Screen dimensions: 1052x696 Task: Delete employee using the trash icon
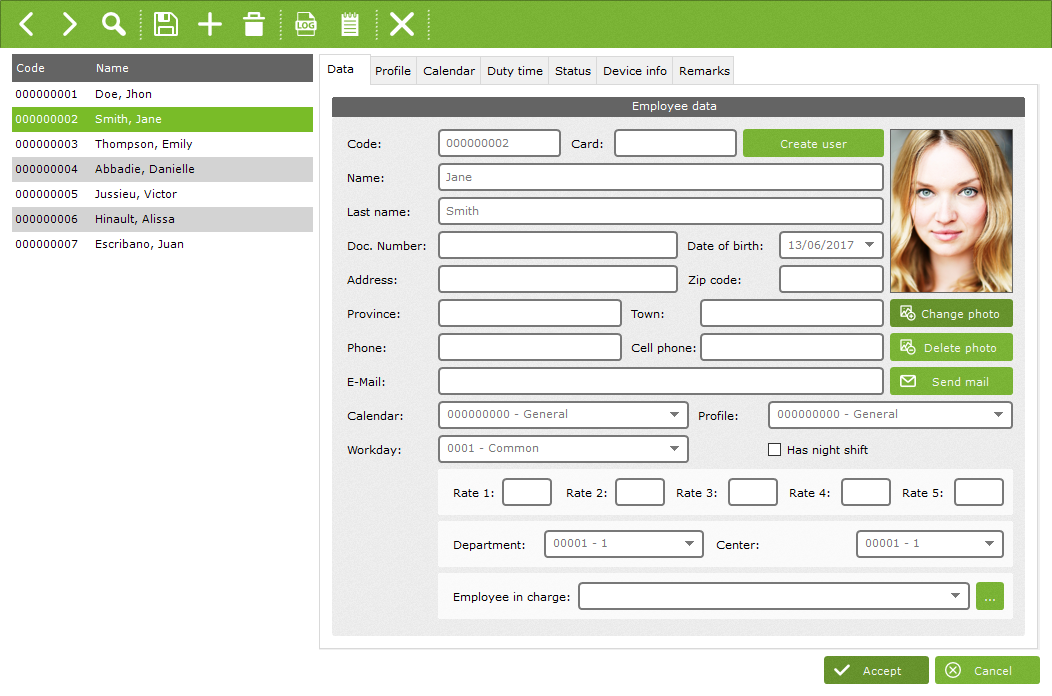tap(254, 24)
